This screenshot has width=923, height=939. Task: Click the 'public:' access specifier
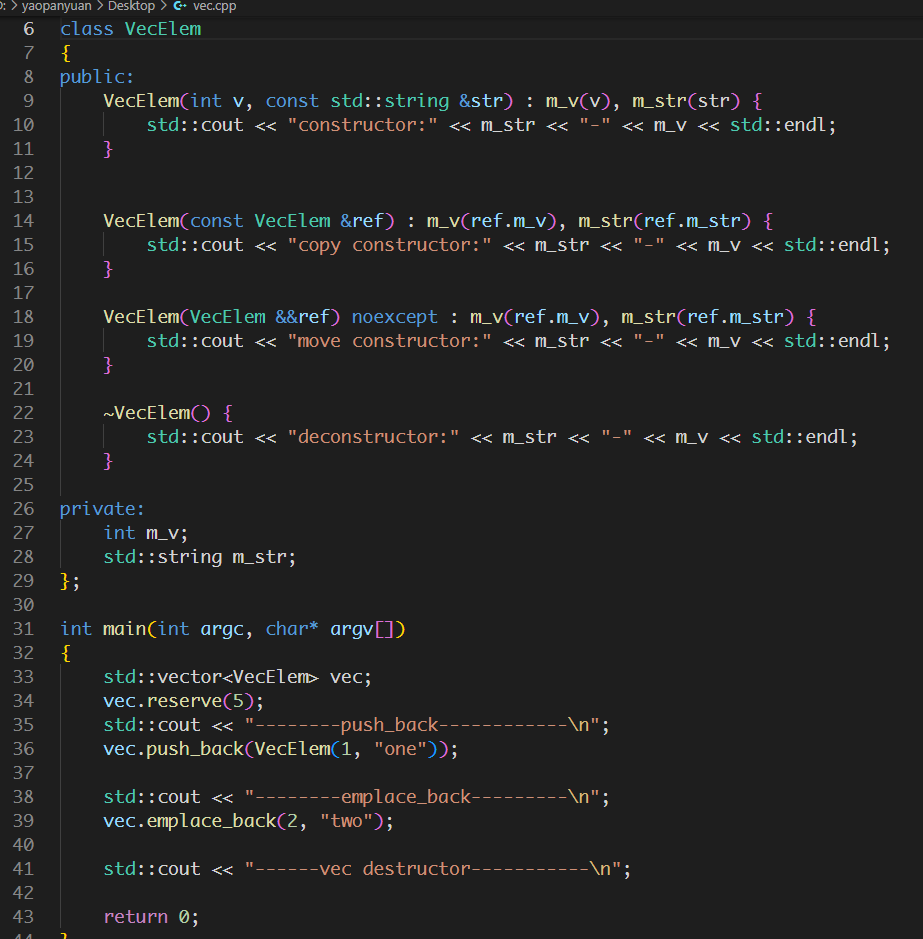(97, 77)
